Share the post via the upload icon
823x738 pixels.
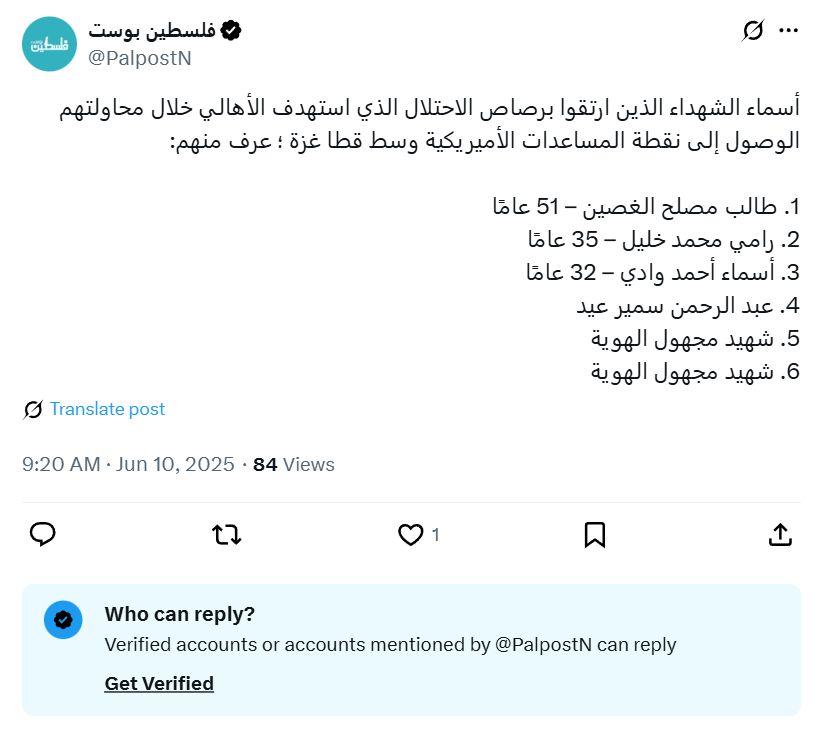click(x=780, y=535)
